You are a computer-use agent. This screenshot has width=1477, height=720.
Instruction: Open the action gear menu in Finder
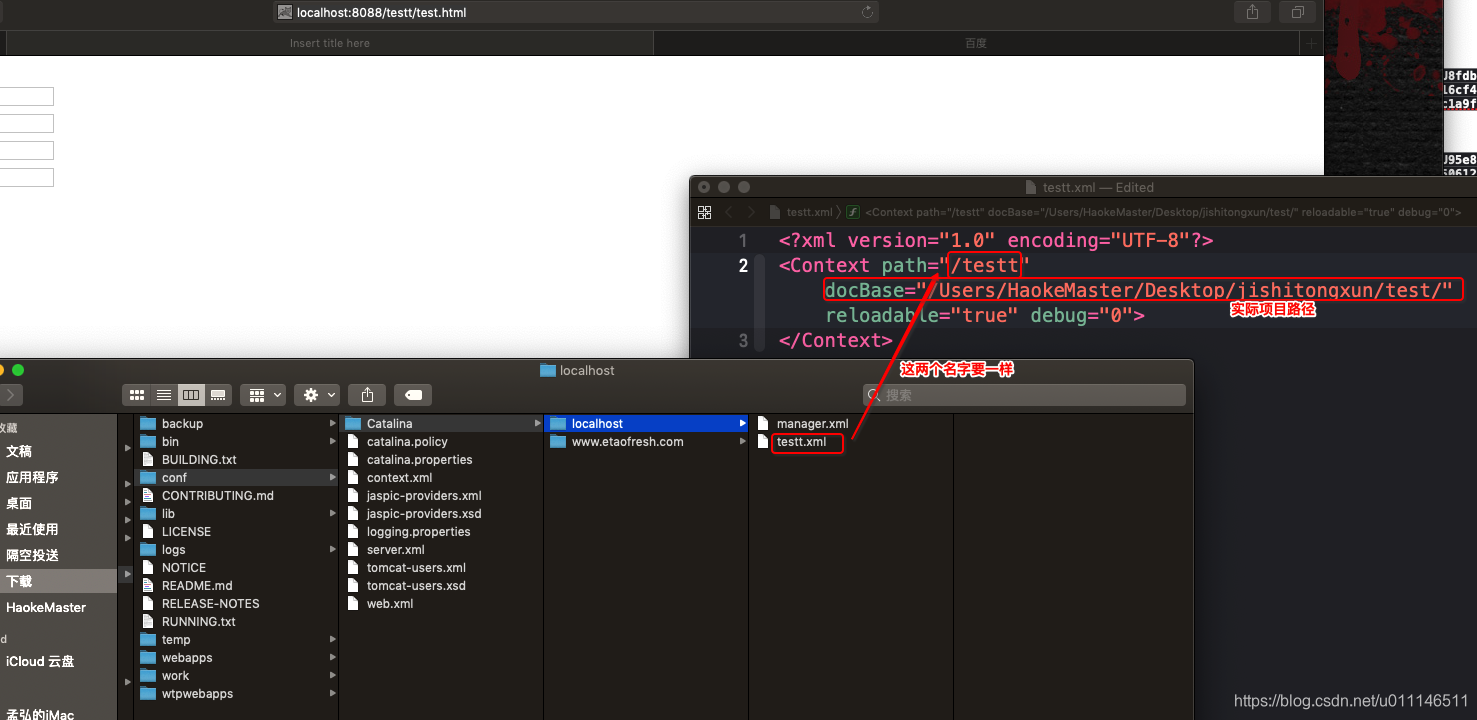pos(316,394)
